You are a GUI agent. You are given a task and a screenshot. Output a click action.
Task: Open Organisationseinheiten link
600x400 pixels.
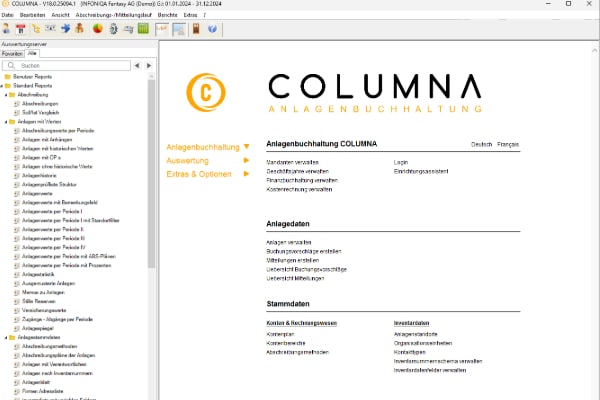(423, 343)
